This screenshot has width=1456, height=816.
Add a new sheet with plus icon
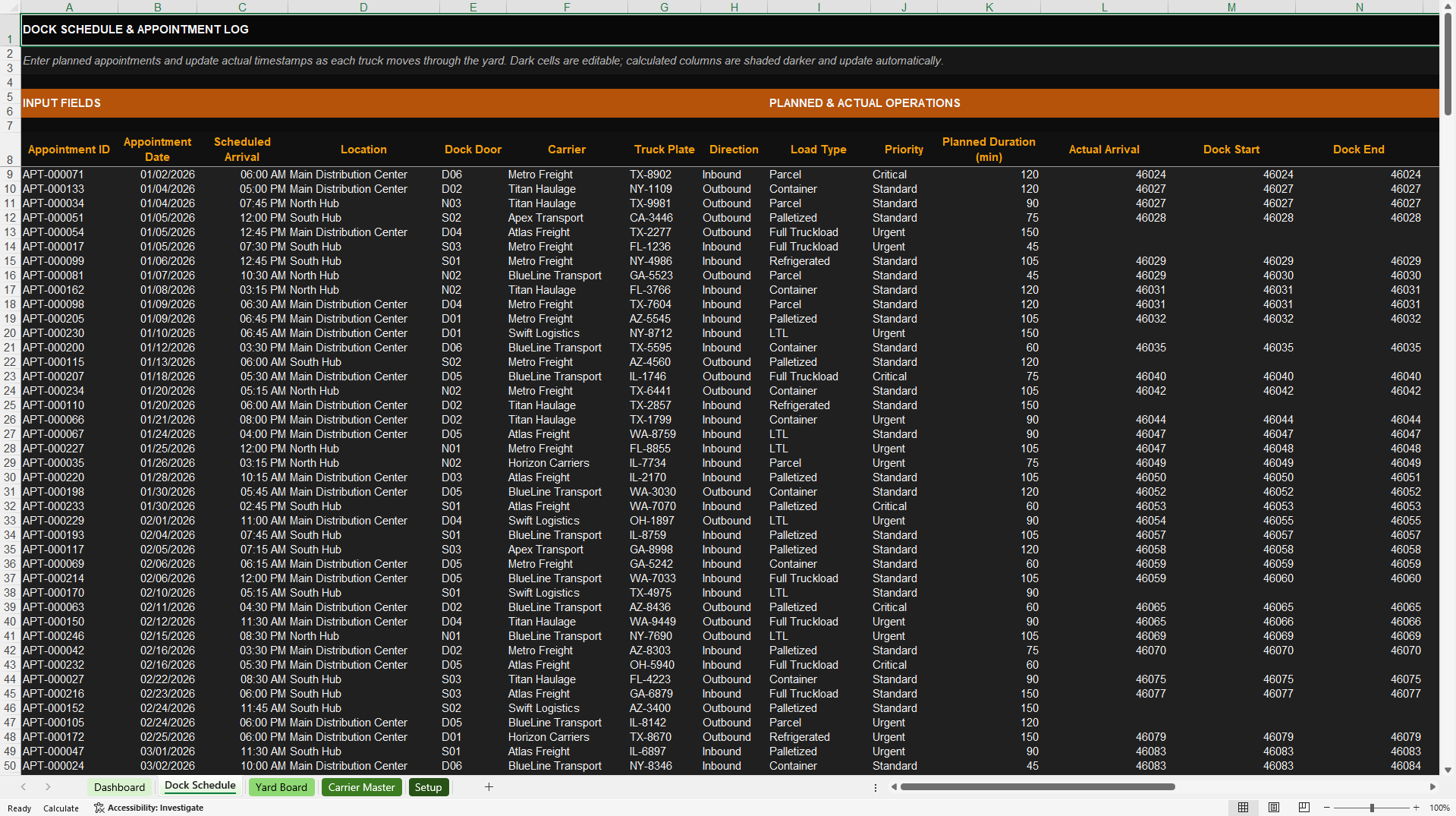click(489, 787)
